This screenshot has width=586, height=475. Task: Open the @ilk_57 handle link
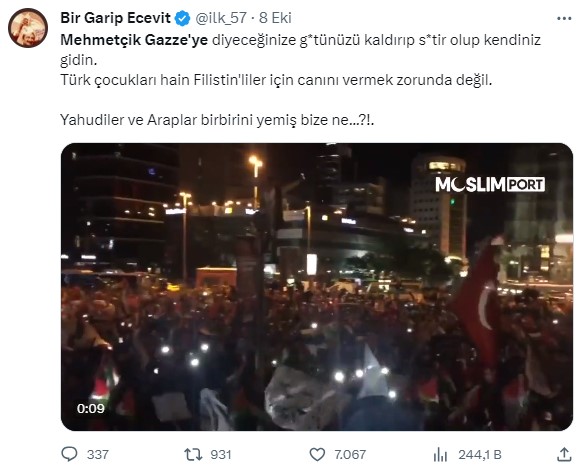click(x=221, y=18)
